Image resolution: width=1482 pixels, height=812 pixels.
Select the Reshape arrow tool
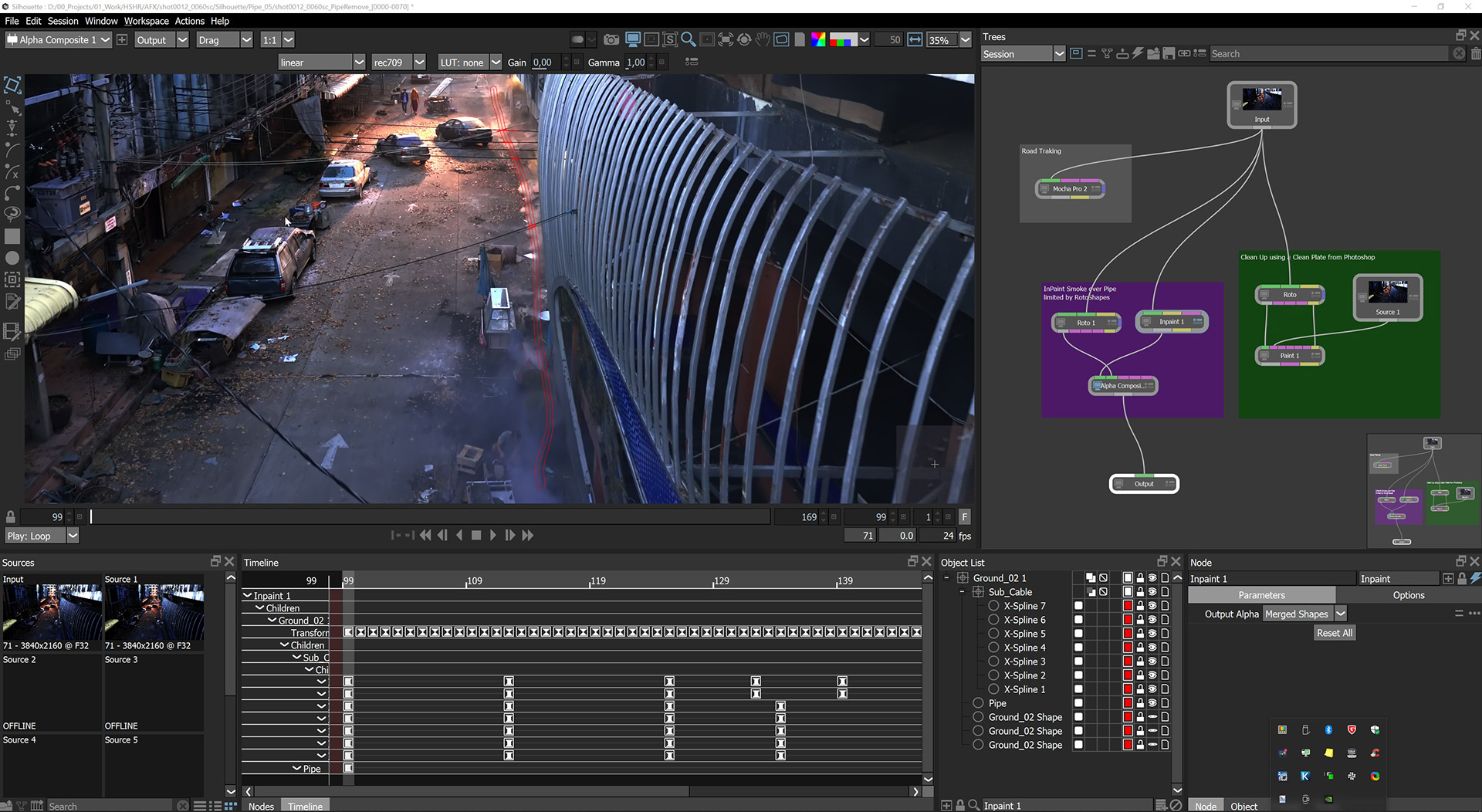coord(12,107)
